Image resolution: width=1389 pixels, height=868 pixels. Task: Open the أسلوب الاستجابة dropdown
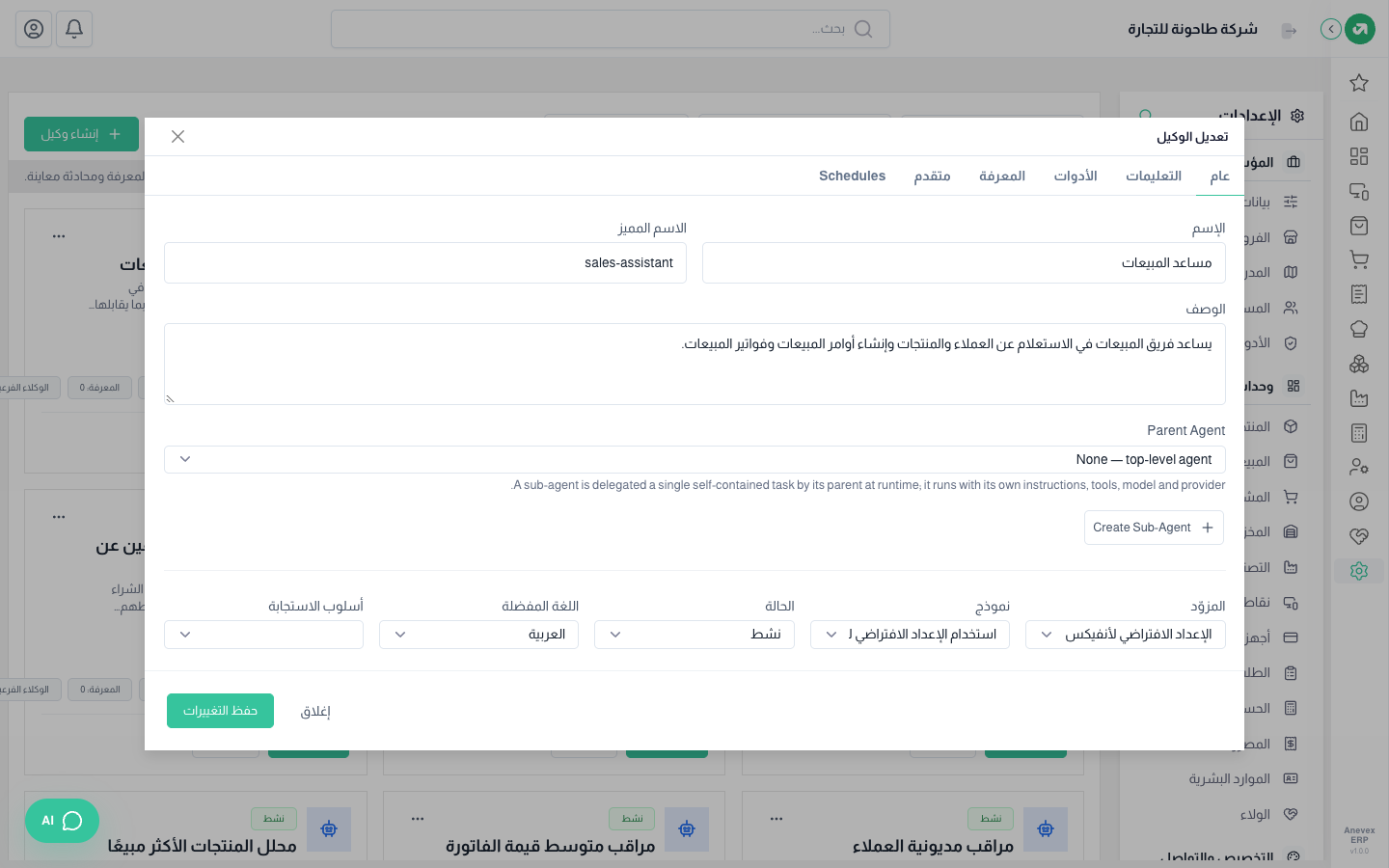263,635
